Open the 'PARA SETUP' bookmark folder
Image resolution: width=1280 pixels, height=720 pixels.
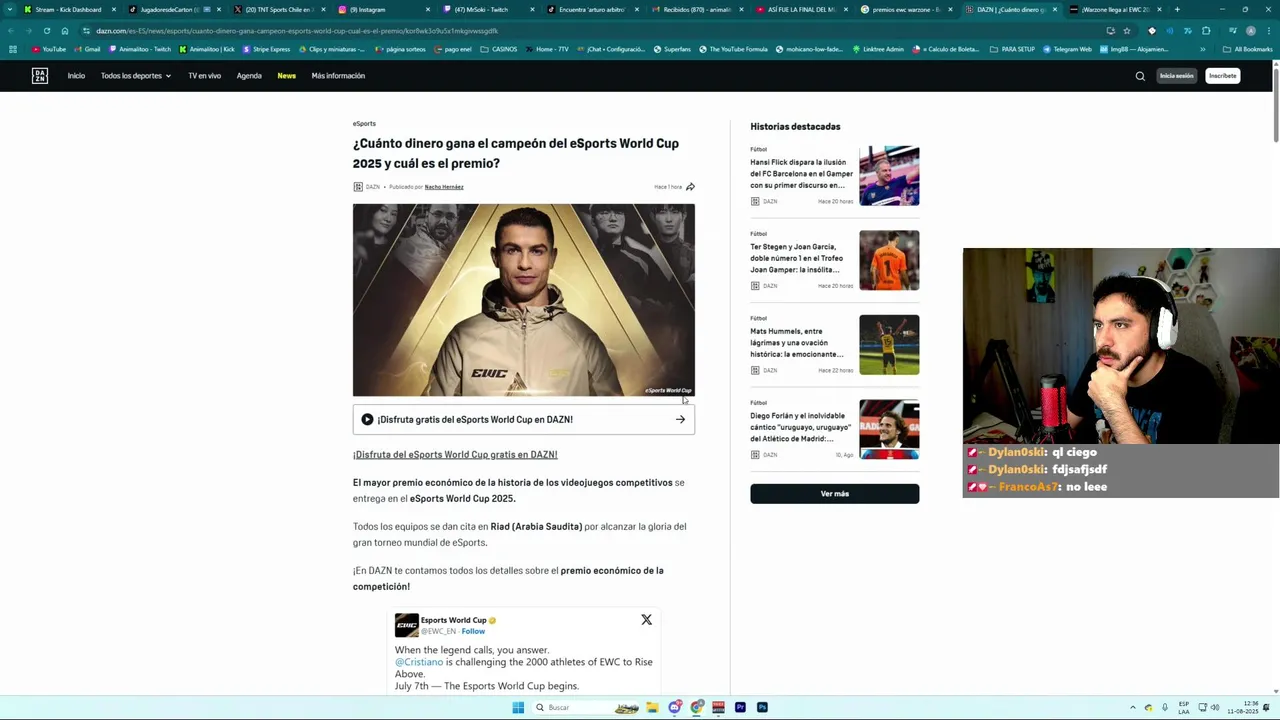point(1013,49)
